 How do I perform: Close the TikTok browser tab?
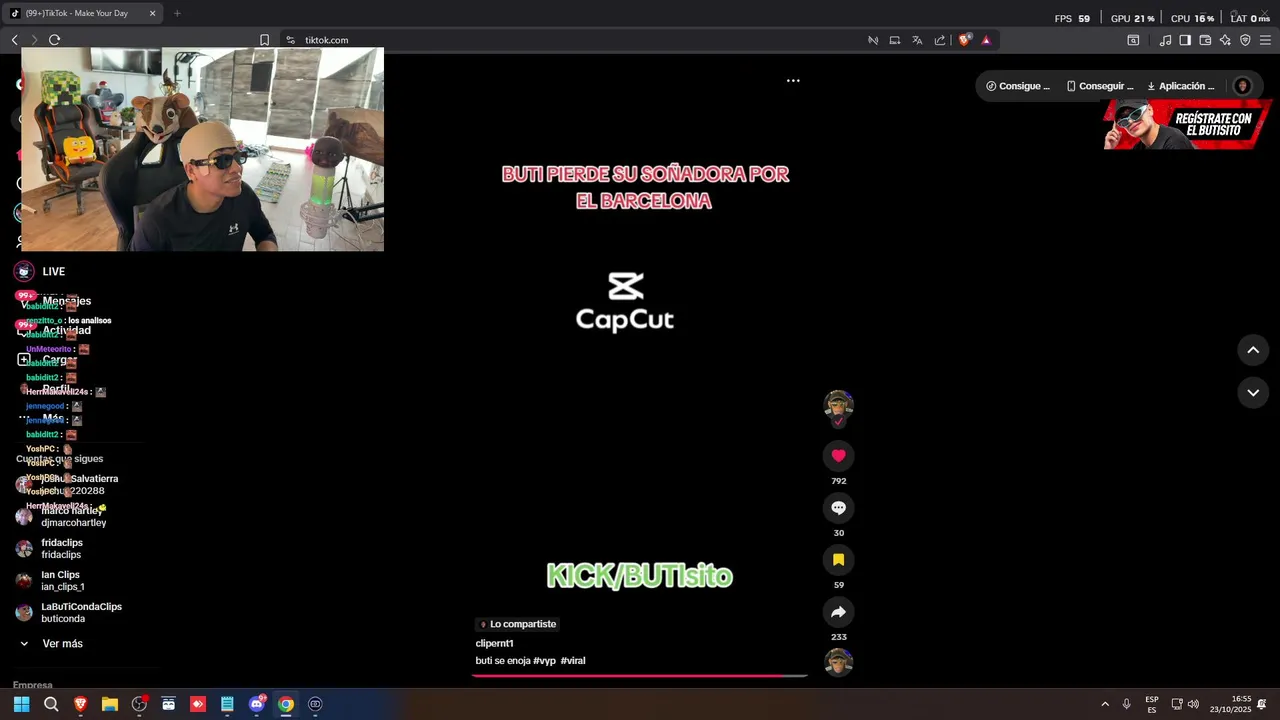pos(152,13)
